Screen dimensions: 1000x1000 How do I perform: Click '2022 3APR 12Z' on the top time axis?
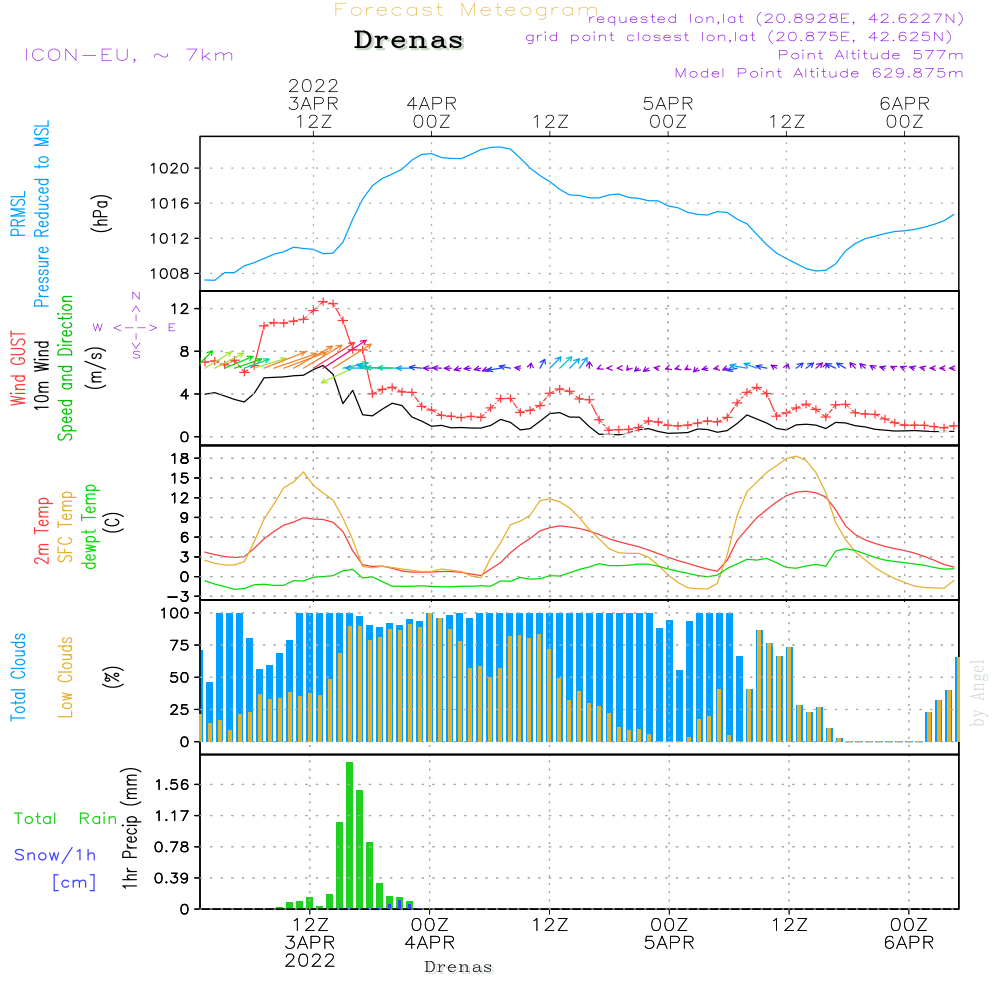tap(313, 103)
